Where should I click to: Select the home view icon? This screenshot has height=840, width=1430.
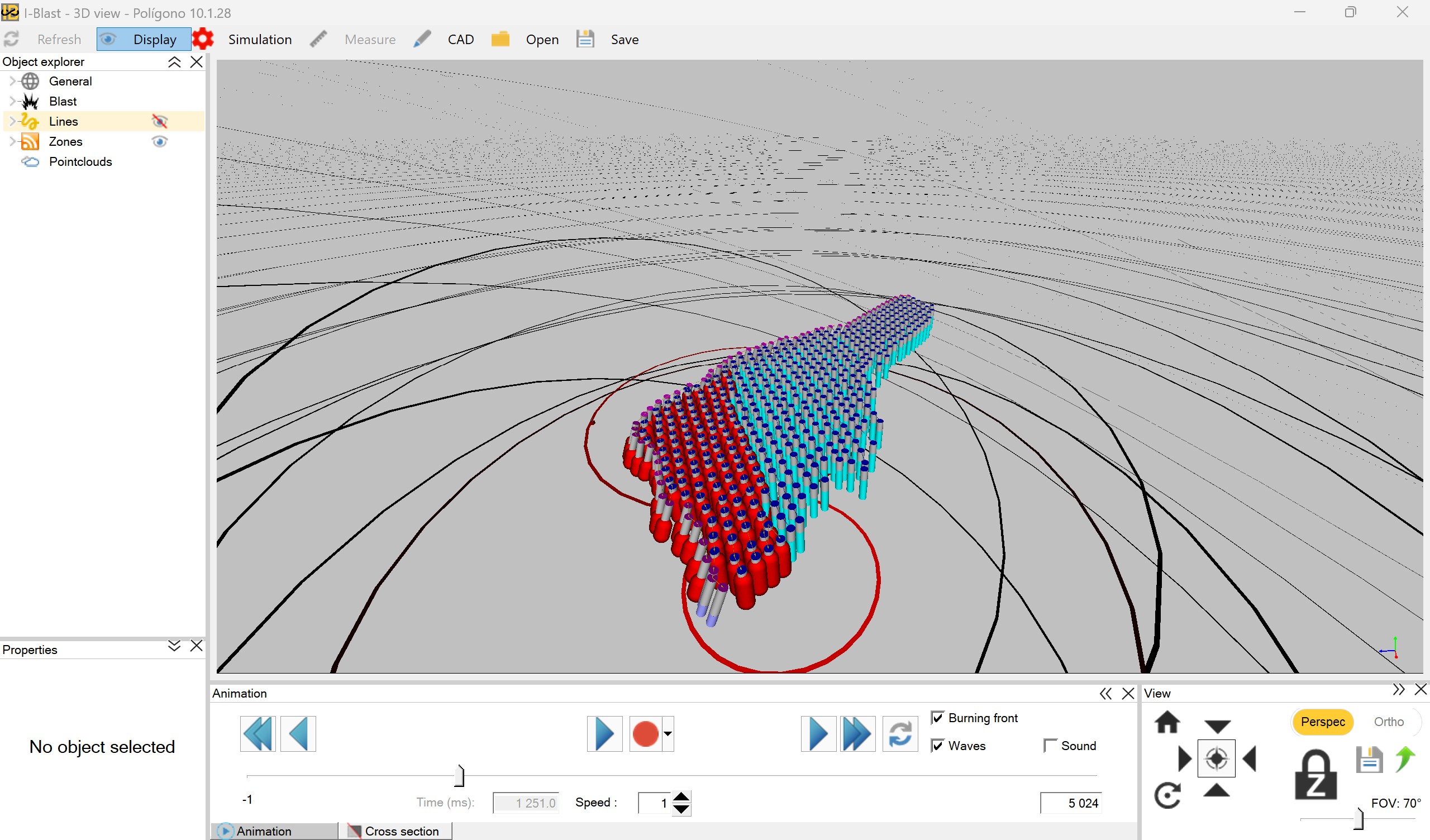click(1169, 722)
